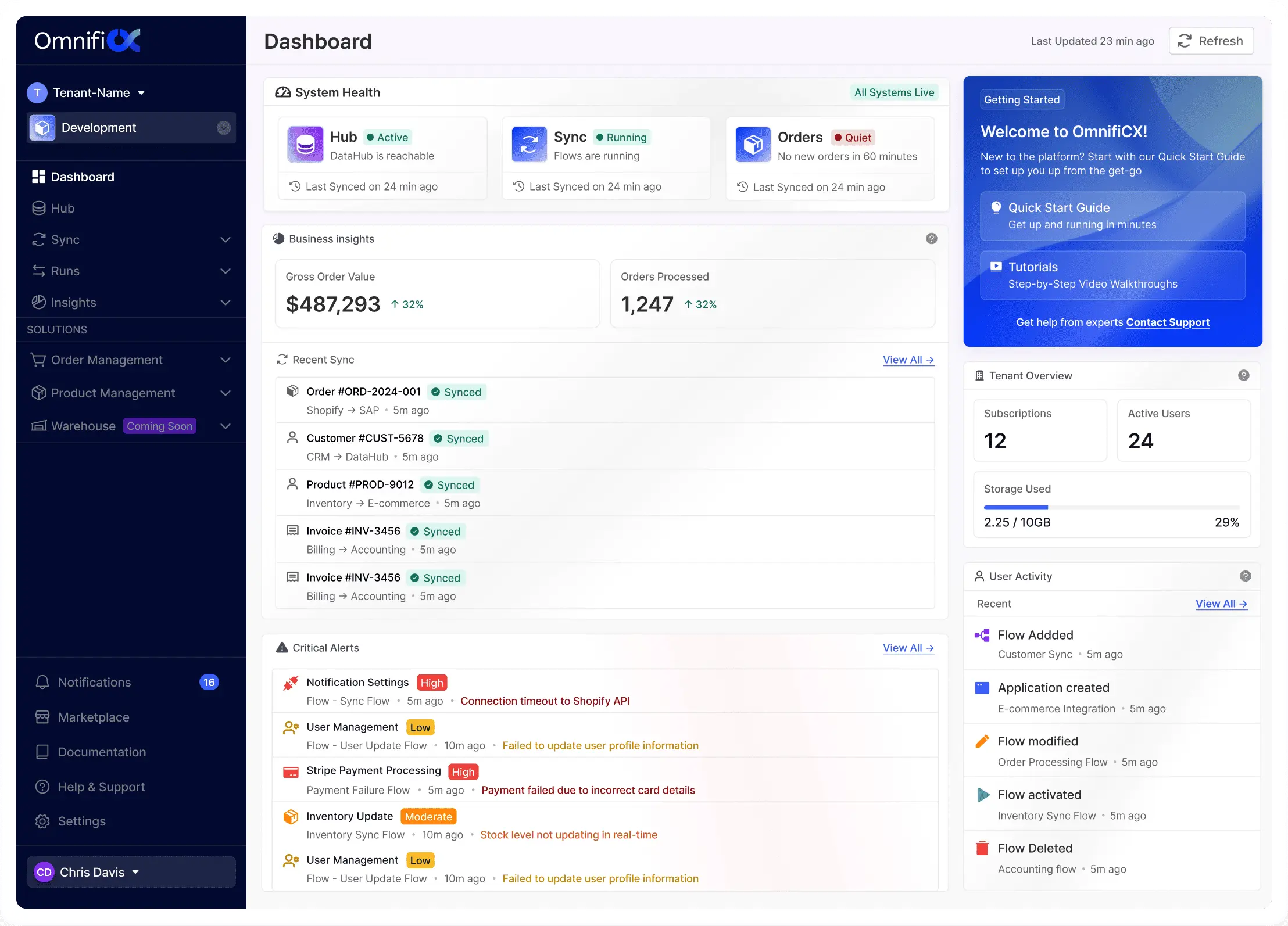Click the Refresh button
This screenshot has height=926, width=1288.
(x=1211, y=41)
